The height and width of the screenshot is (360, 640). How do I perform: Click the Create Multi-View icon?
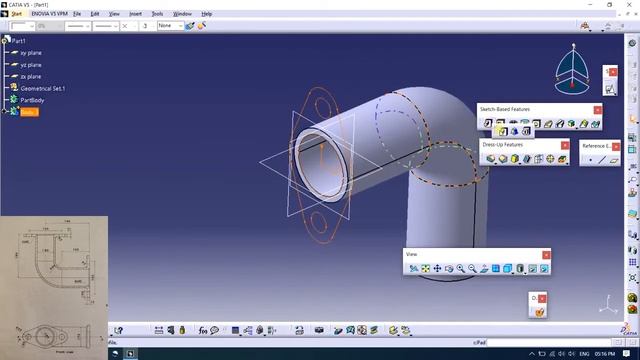pos(496,269)
